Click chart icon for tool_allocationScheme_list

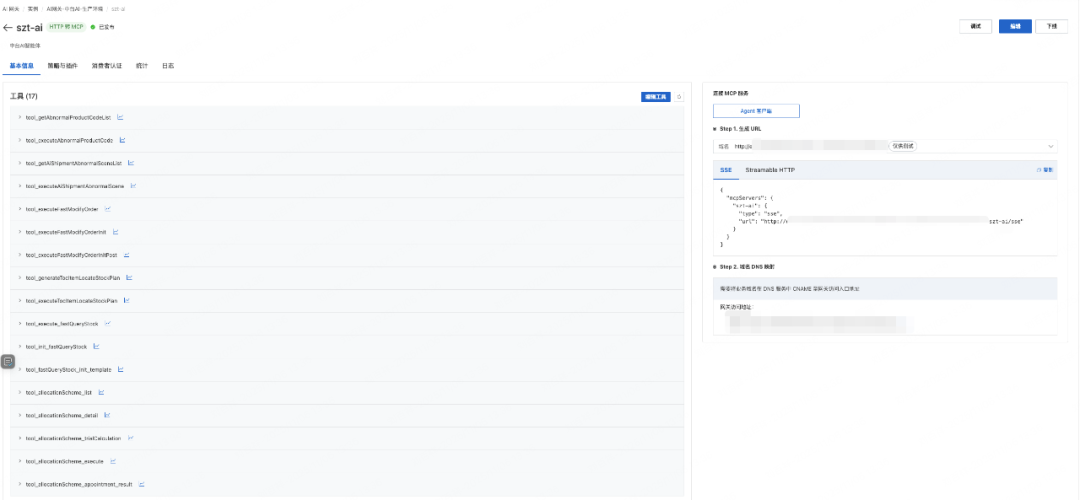point(101,392)
